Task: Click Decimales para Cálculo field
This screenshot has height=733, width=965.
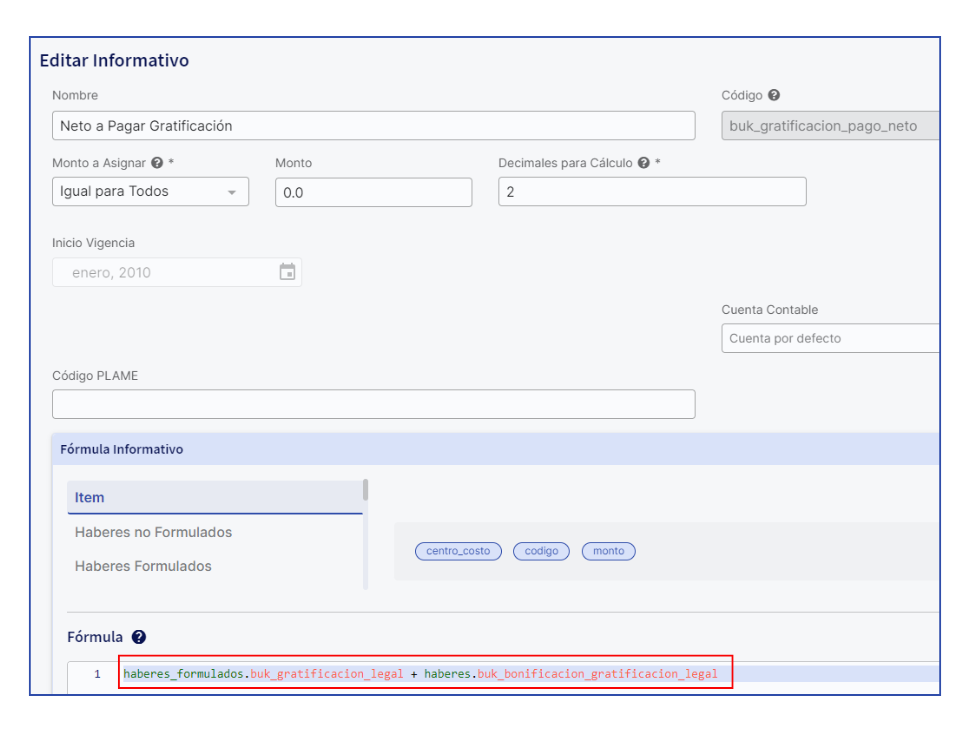Action: [x=652, y=192]
